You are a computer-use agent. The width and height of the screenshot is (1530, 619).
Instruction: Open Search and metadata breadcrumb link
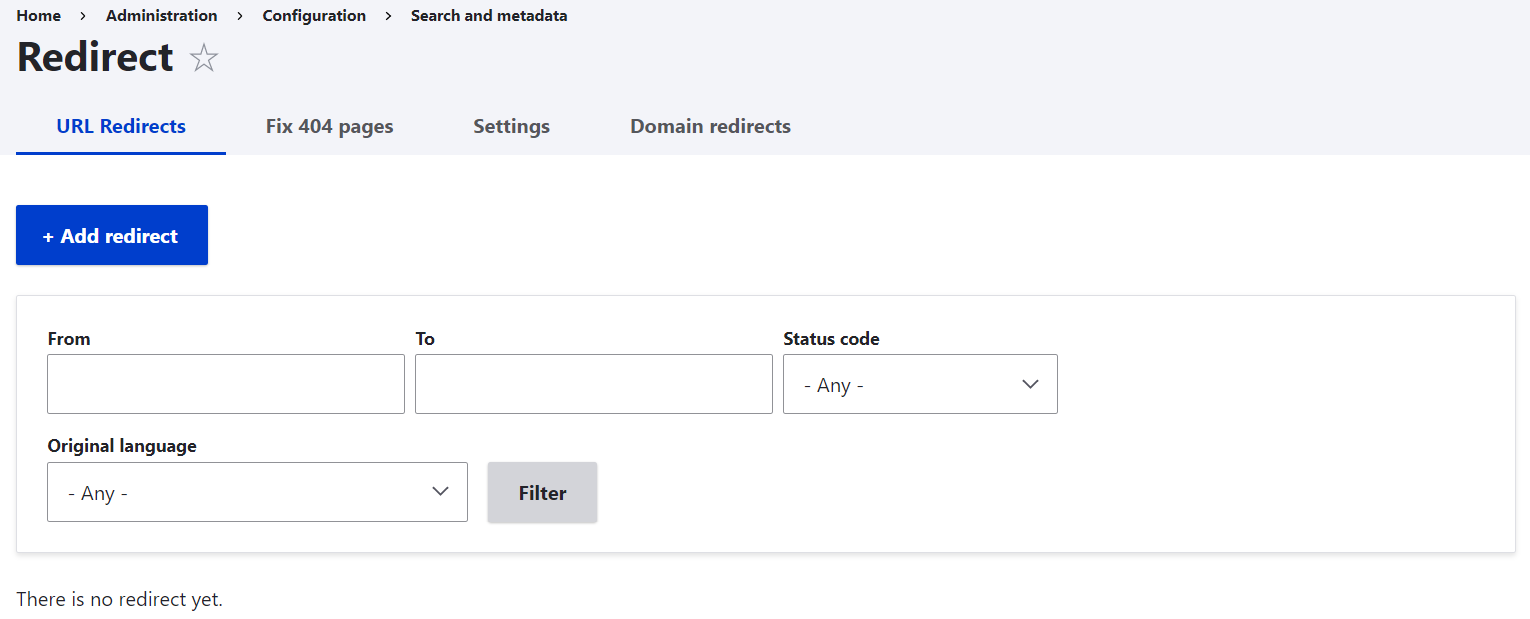[489, 15]
